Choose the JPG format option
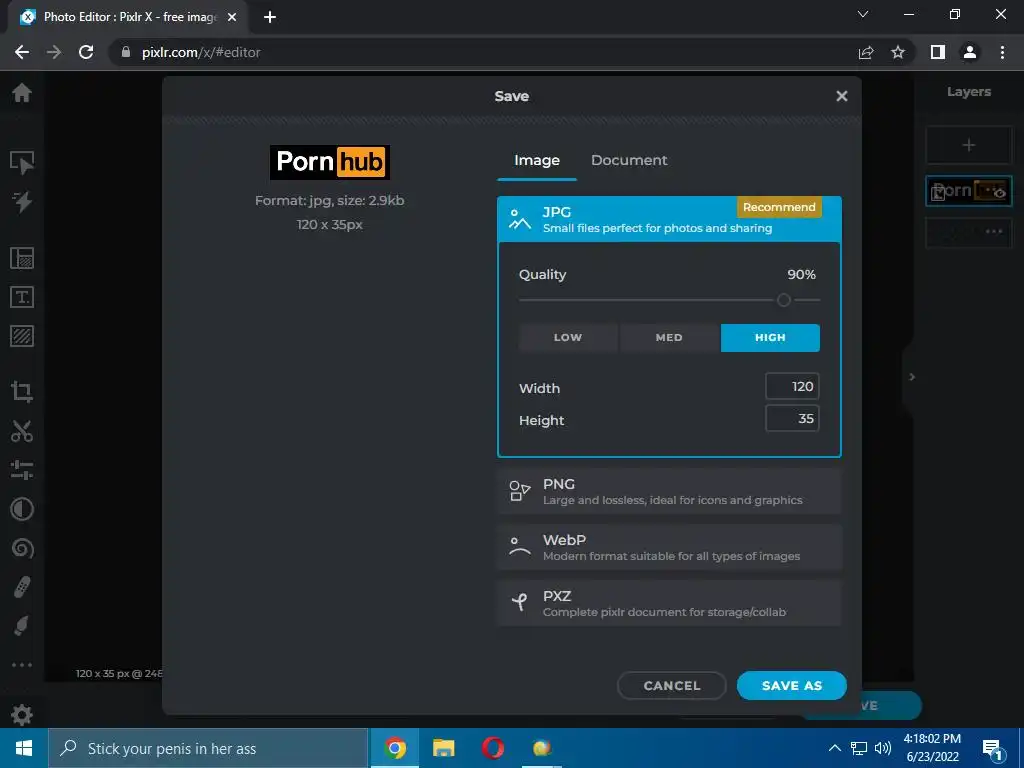This screenshot has height=768, width=1024. [x=669, y=219]
